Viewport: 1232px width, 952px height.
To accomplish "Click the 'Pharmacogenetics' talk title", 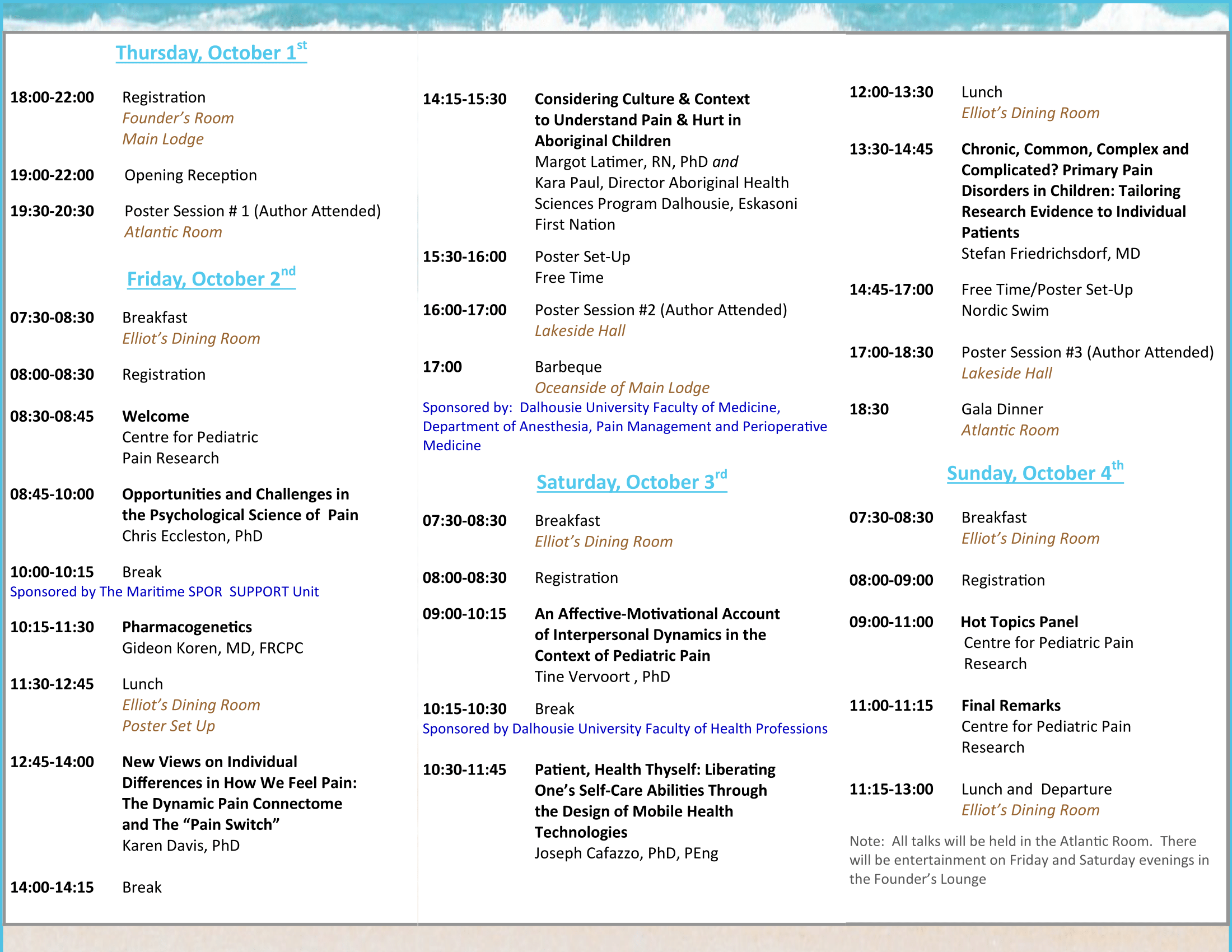I will (186, 627).
